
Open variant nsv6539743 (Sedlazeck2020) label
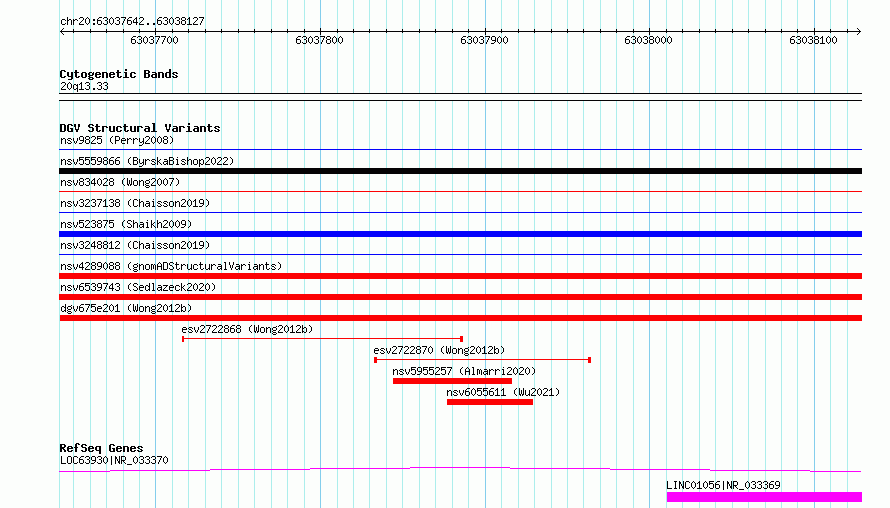138,287
